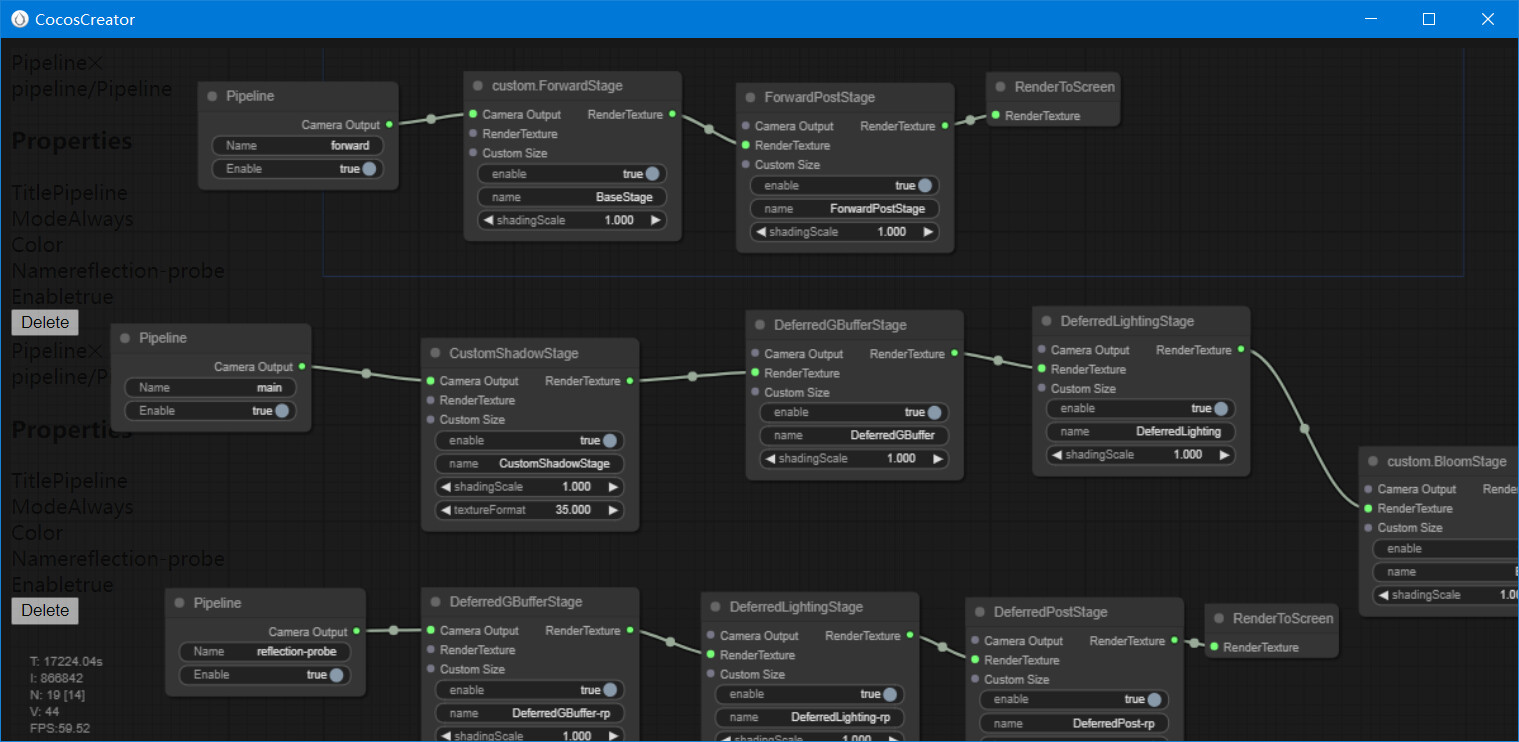
Task: Edit the name field showing DeferredLighting-rp
Action: click(810, 718)
